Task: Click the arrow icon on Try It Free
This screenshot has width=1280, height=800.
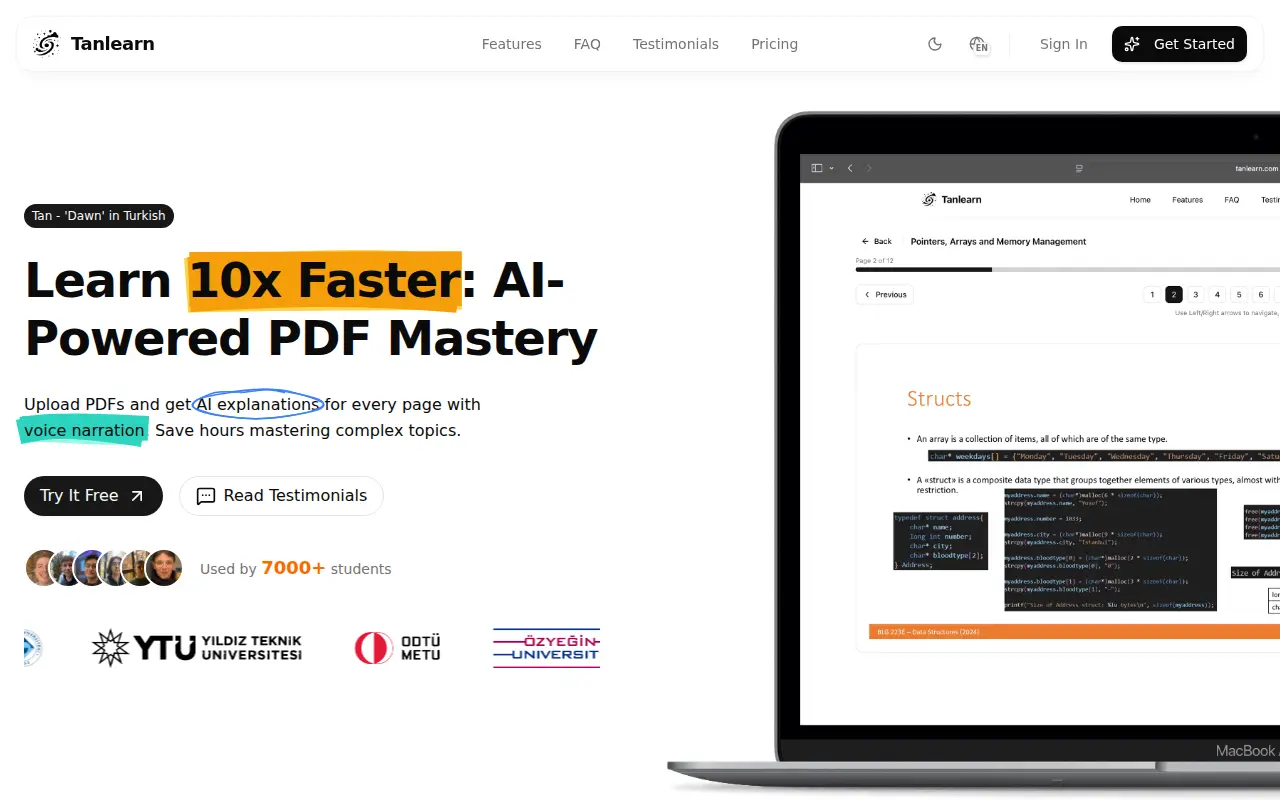Action: click(137, 496)
